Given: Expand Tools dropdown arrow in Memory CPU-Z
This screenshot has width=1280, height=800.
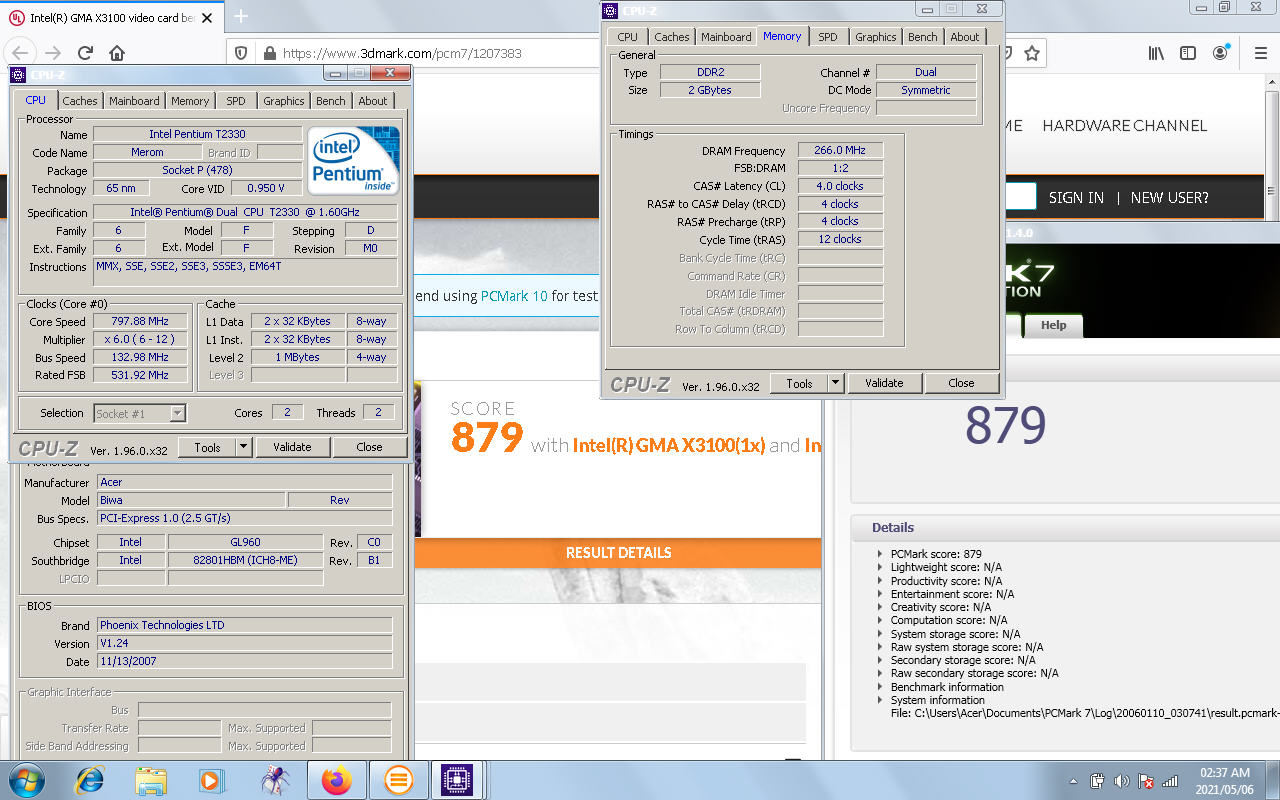Looking at the screenshot, I should click(x=837, y=383).
